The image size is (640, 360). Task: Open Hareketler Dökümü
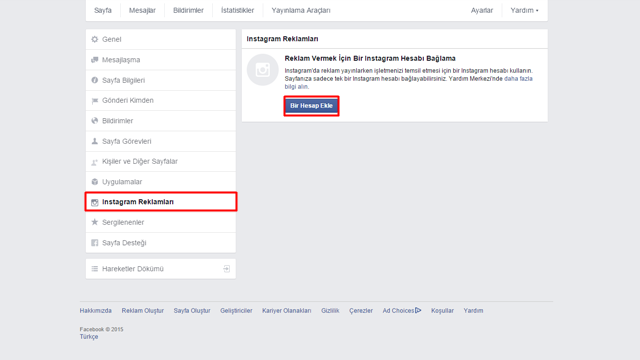pyautogui.click(x=161, y=269)
